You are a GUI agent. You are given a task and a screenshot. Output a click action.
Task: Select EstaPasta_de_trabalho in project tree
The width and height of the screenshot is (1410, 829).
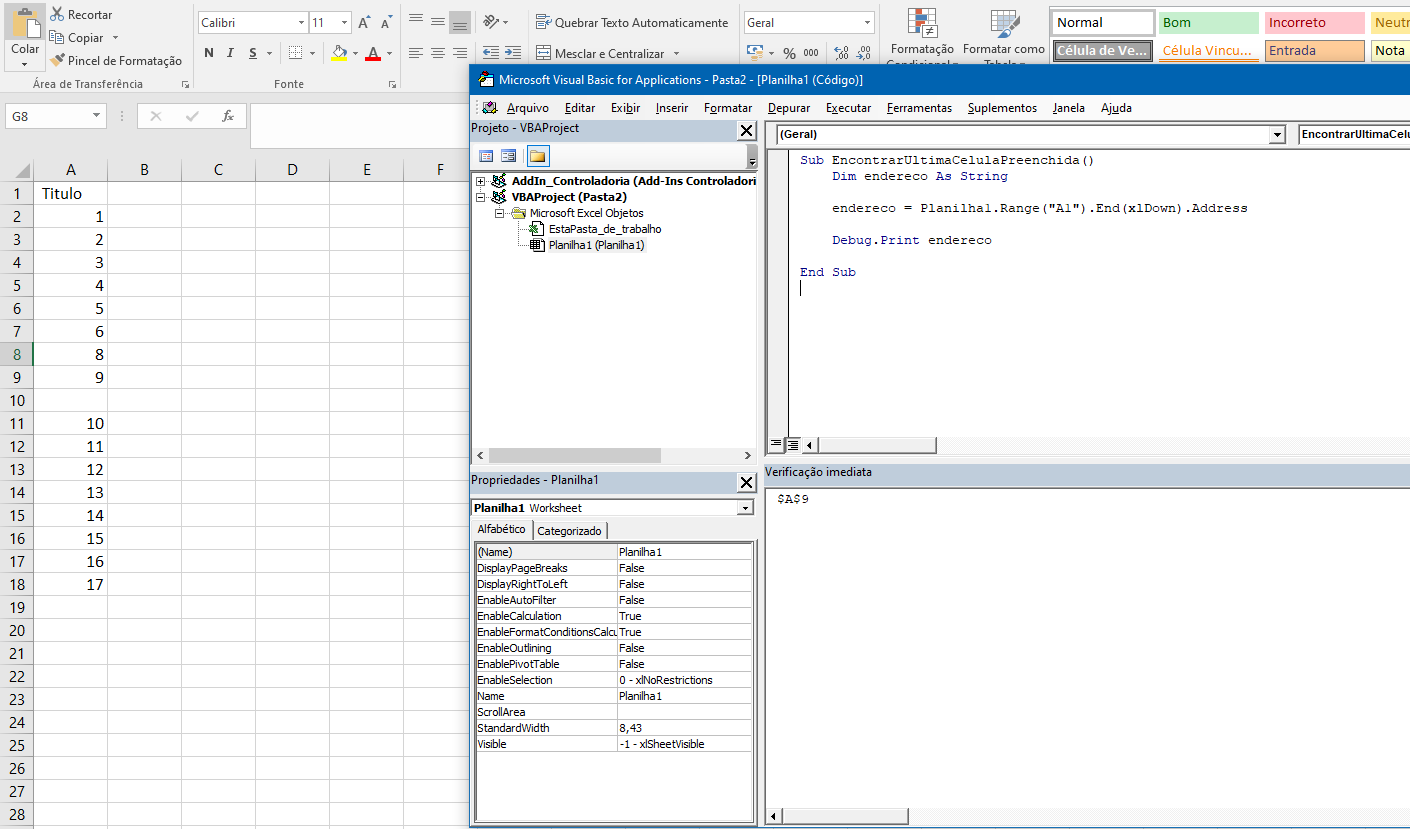pyautogui.click(x=604, y=229)
